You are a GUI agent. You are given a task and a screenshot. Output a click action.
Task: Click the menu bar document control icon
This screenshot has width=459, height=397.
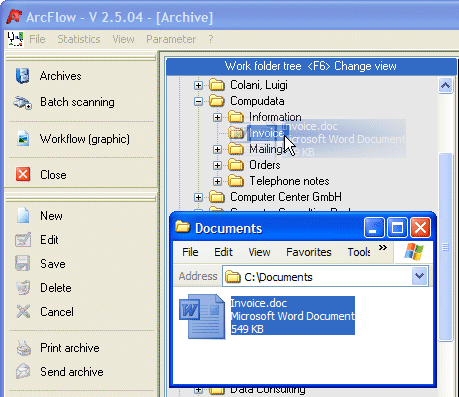[x=15, y=39]
